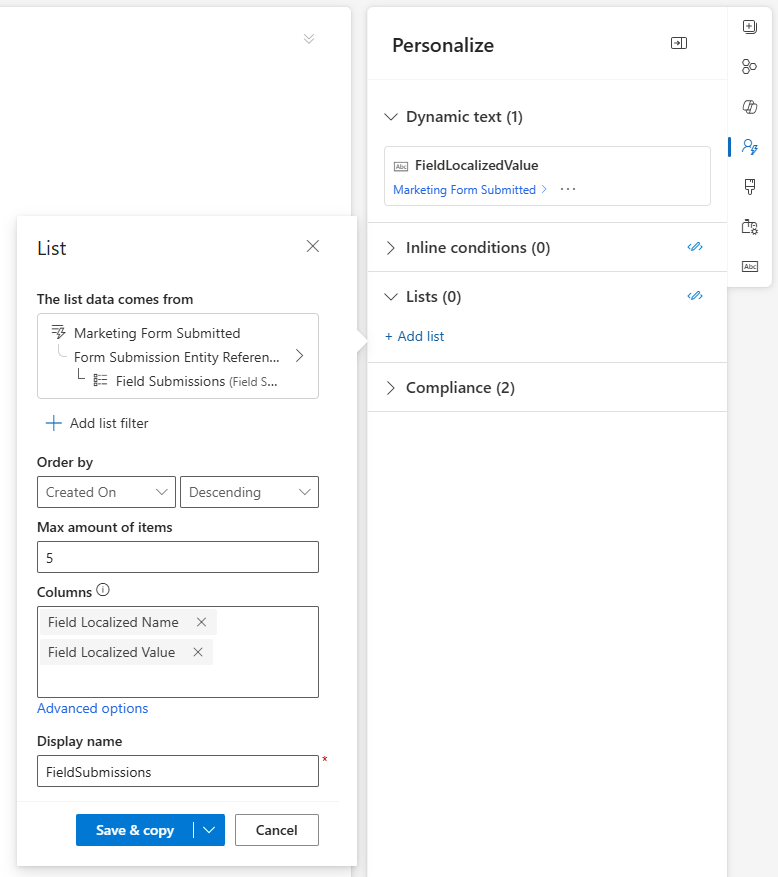Select the Personalize person-lightning sidebar icon
Viewport: 778px width, 877px height.
pyautogui.click(x=749, y=147)
